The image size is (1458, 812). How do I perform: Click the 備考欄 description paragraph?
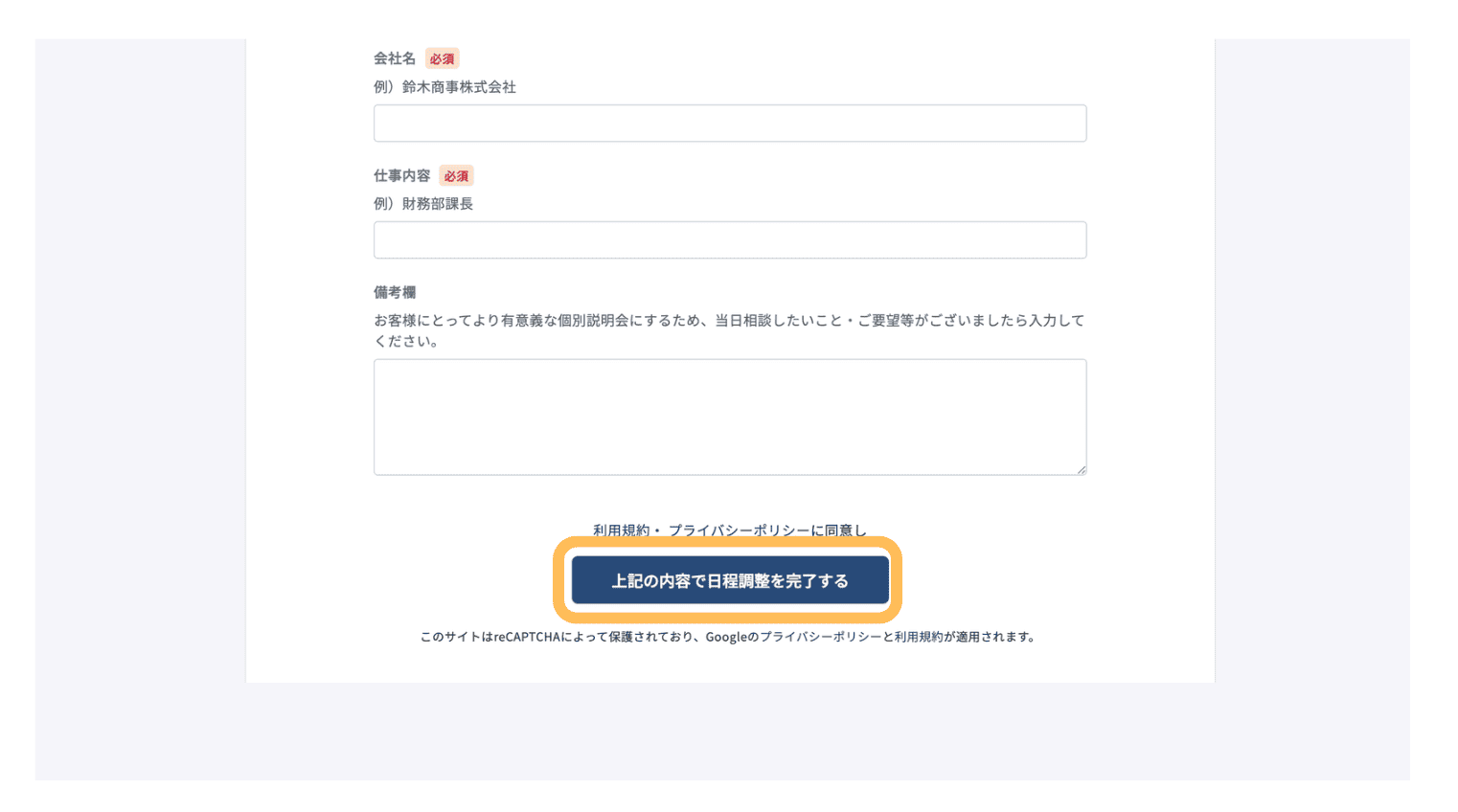pyautogui.click(x=729, y=330)
